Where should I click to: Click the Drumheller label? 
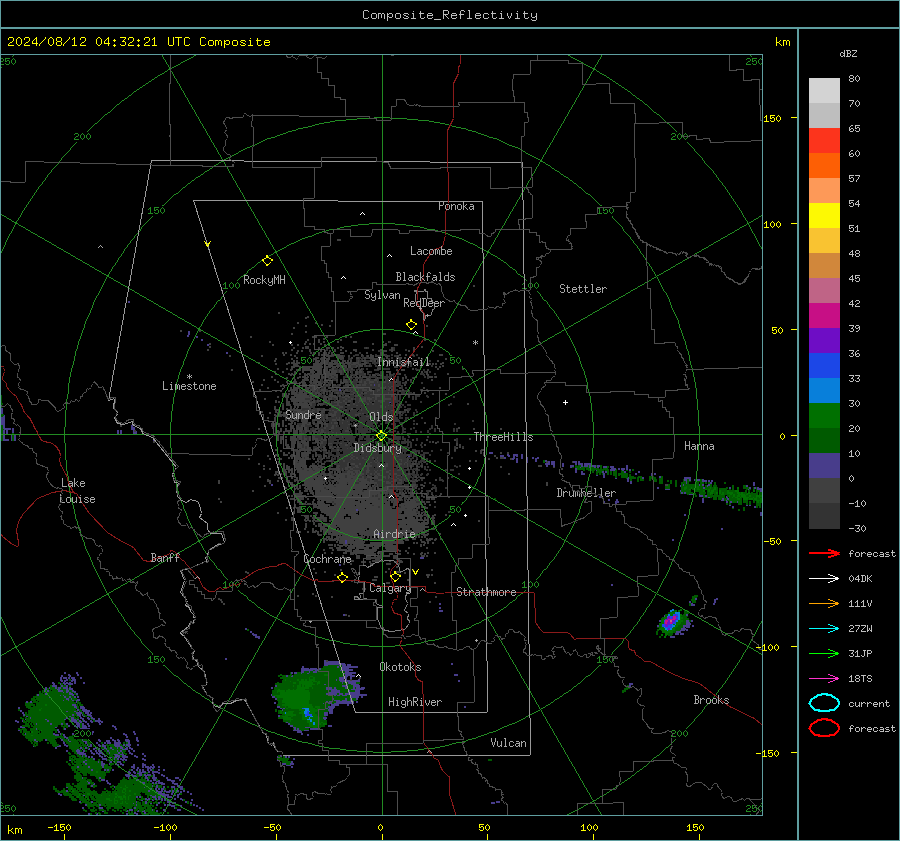coord(586,493)
